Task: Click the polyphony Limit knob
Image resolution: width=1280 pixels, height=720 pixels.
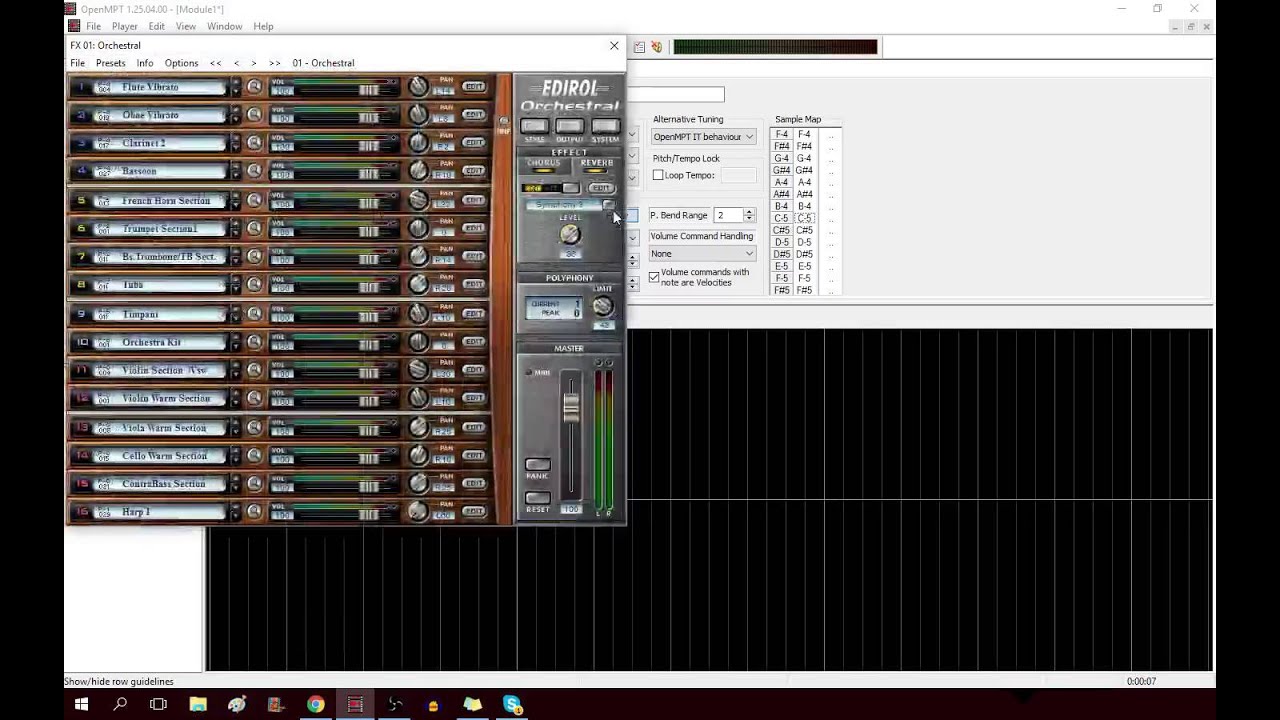Action: (x=603, y=307)
